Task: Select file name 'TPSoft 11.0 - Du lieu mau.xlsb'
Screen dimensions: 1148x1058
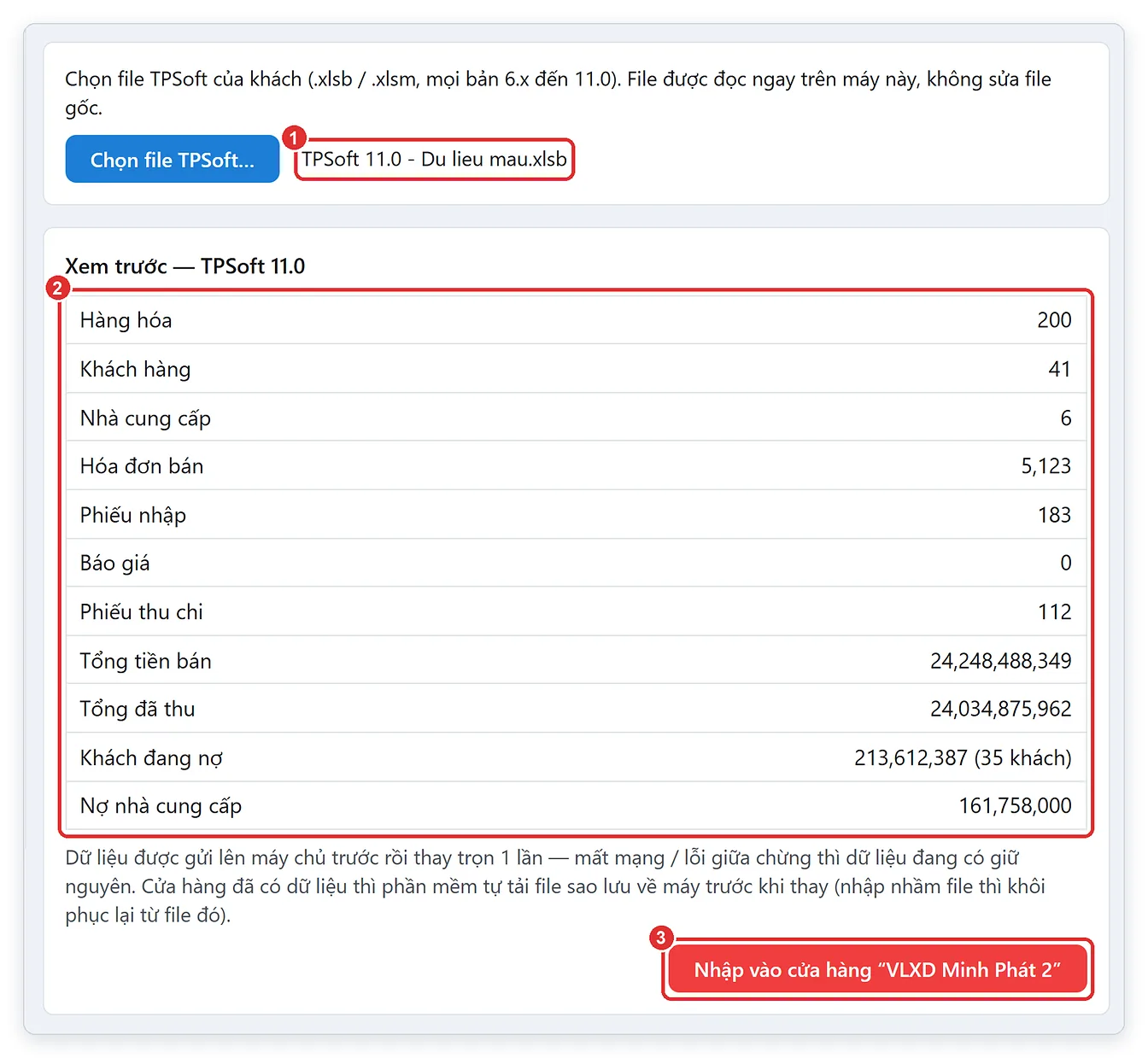Action: (434, 159)
